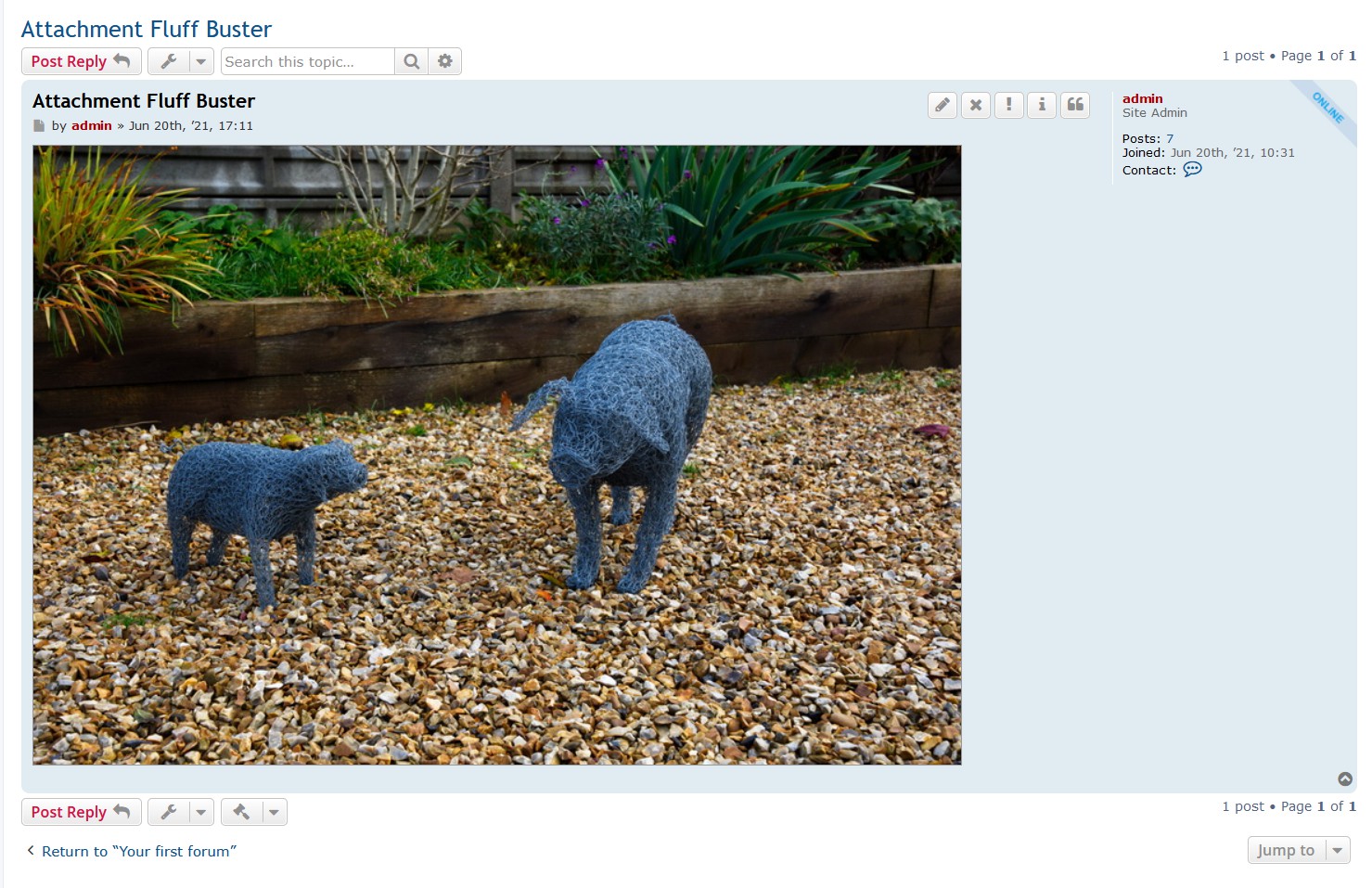The width and height of the screenshot is (1372, 888).
Task: Click the post date 'Jun 20th, '21, 17:11'
Action: (x=191, y=125)
